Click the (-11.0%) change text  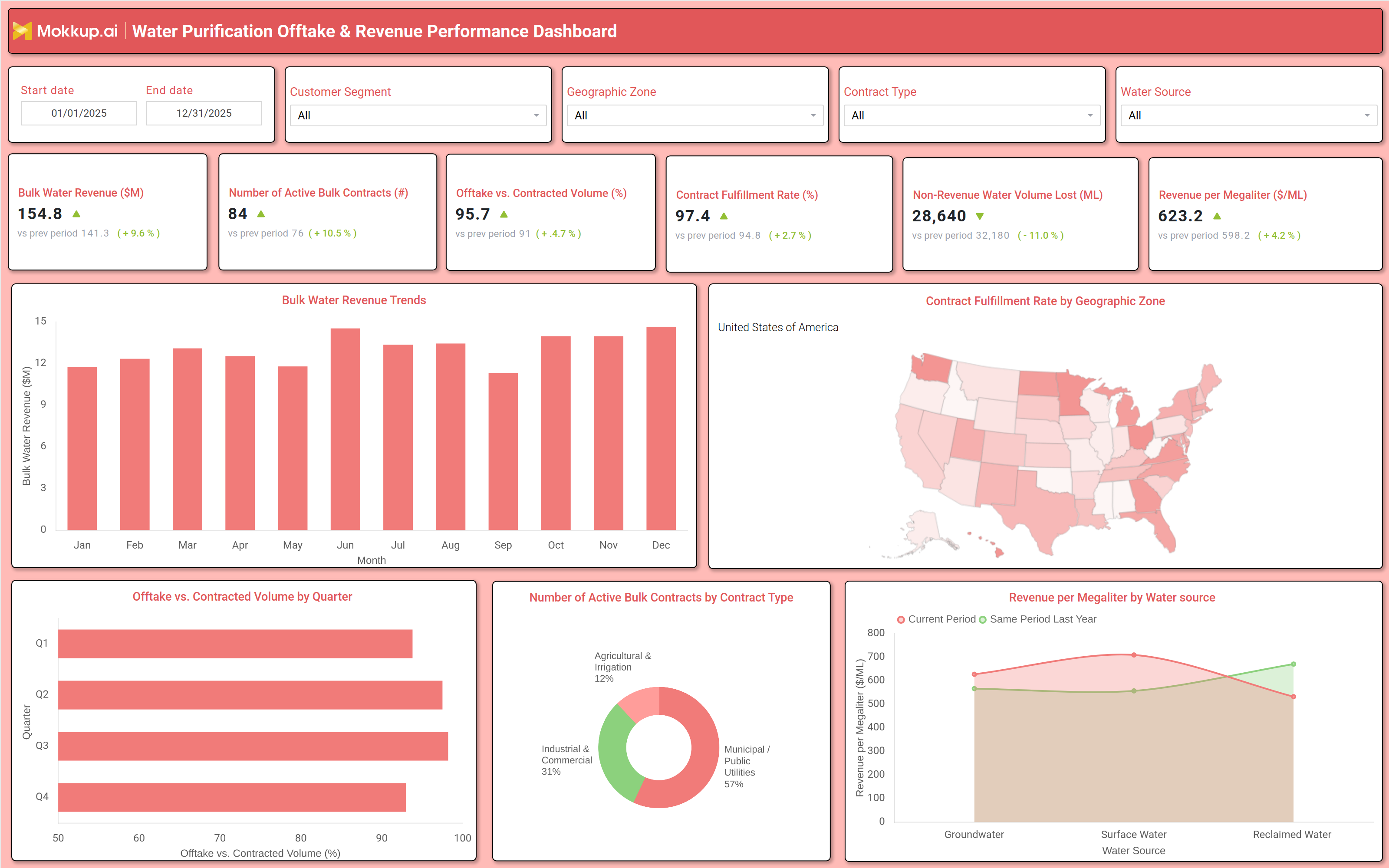click(x=1040, y=236)
